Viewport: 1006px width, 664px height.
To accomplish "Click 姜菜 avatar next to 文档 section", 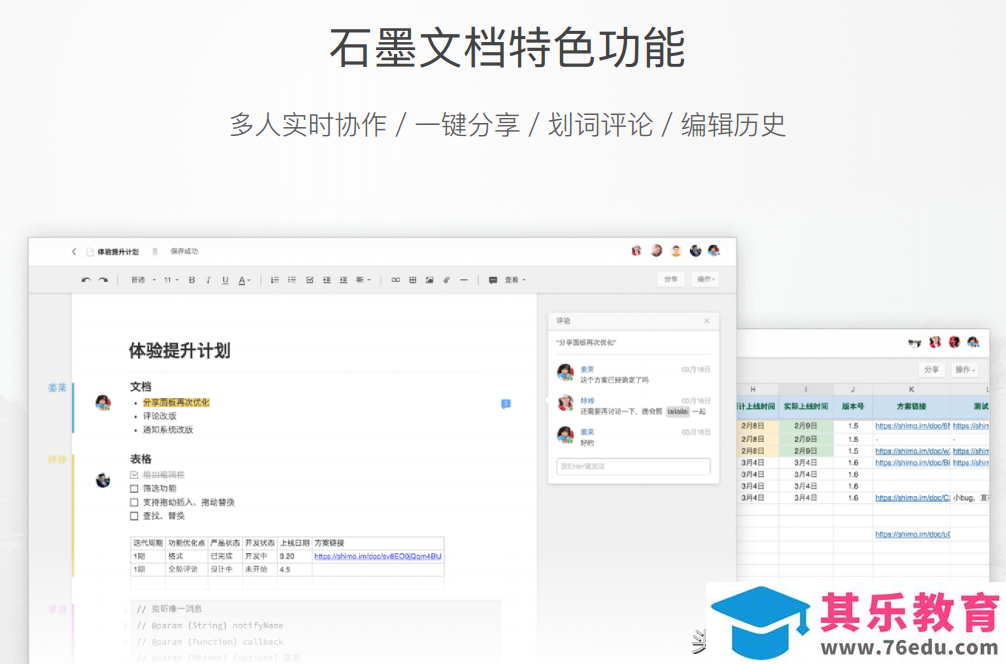I will pyautogui.click(x=103, y=403).
